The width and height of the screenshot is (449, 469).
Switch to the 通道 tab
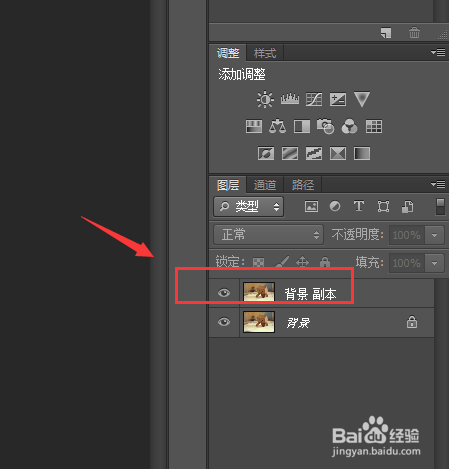[265, 185]
